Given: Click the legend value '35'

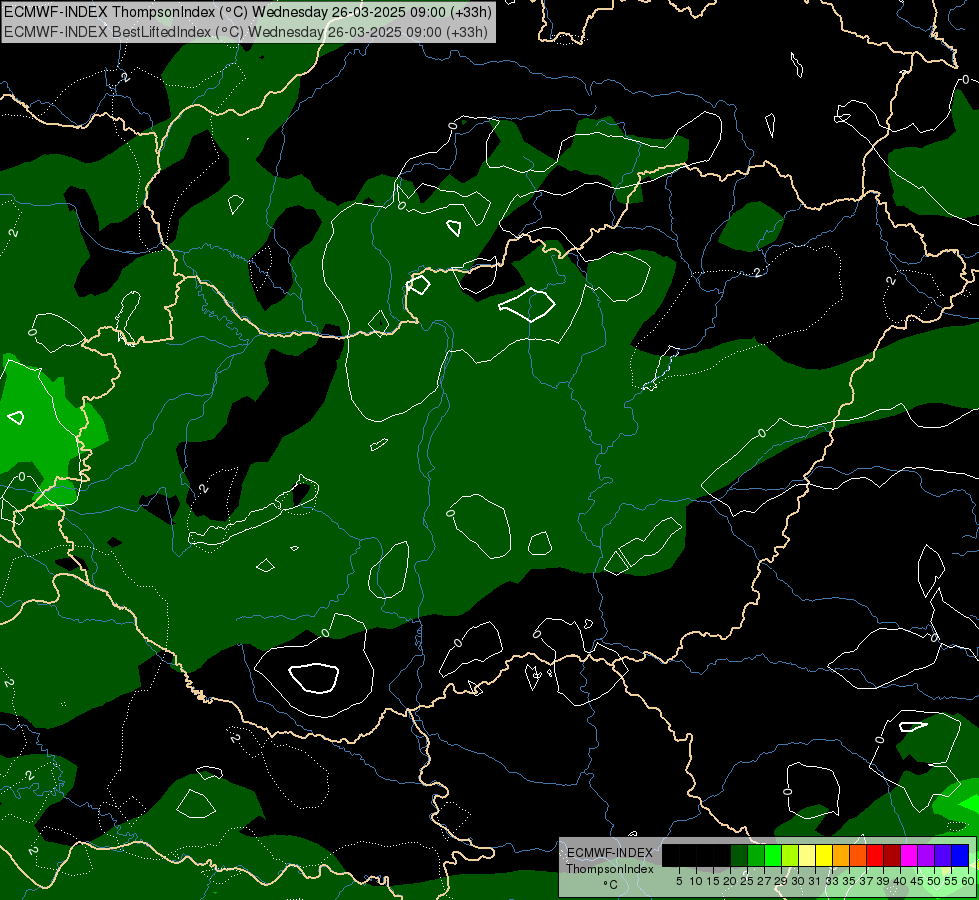Looking at the screenshot, I should point(849,881).
